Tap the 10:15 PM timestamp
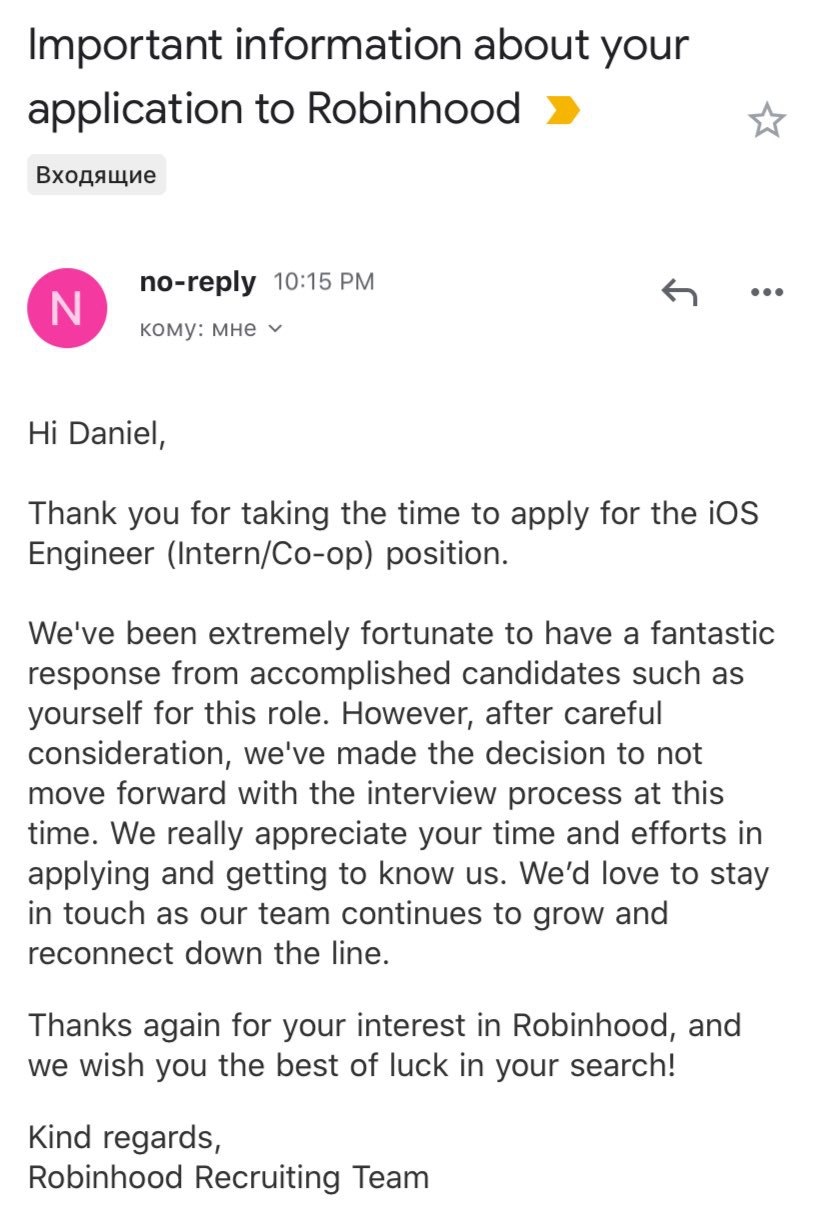This screenshot has width=823, height=1221. point(324,283)
